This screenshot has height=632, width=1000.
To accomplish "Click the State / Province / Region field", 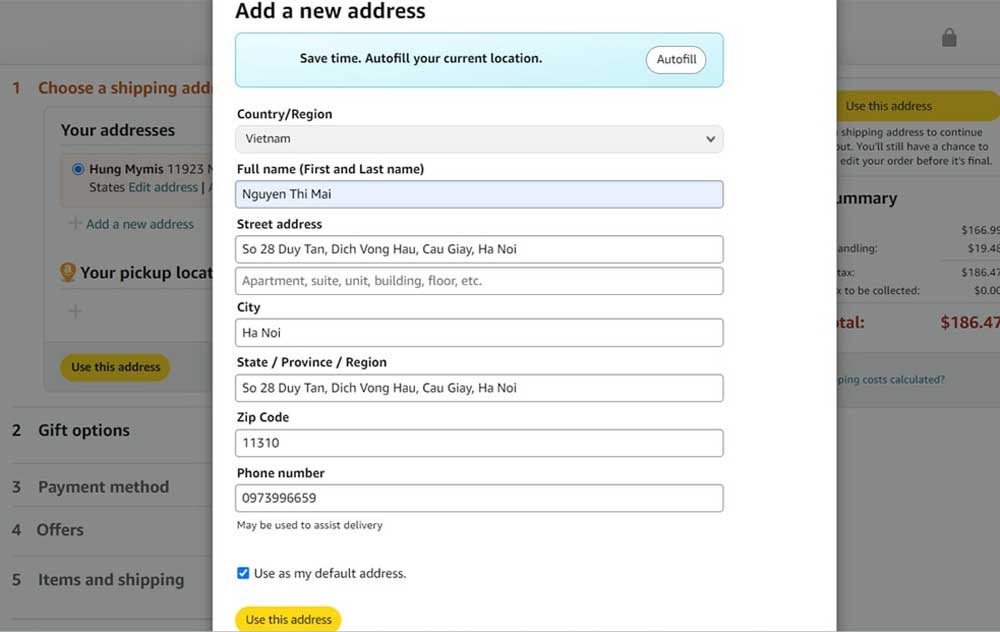I will click(x=479, y=388).
